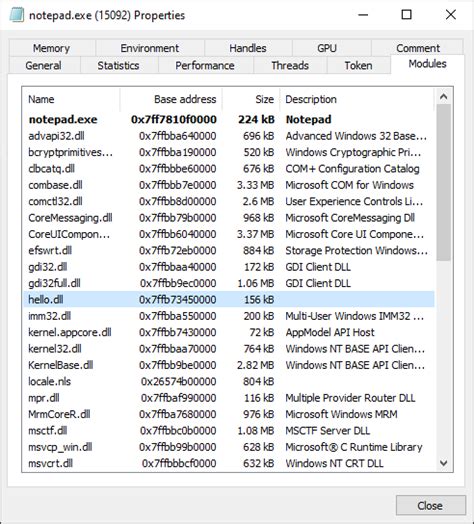The height and width of the screenshot is (524, 474).
Task: Select locale.nls in the list
Action: (229, 381)
